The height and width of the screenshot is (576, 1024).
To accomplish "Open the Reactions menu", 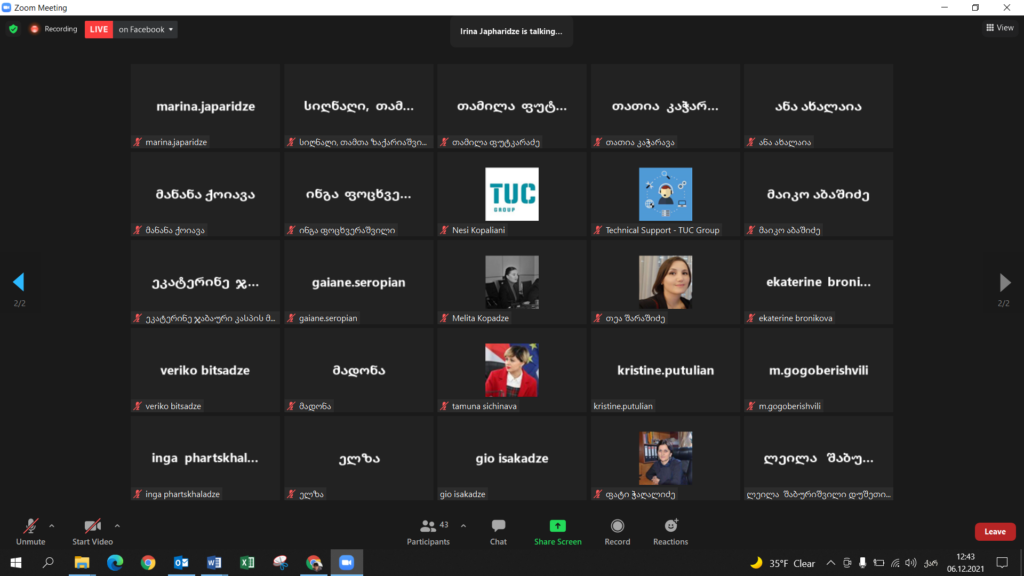I will pyautogui.click(x=670, y=531).
